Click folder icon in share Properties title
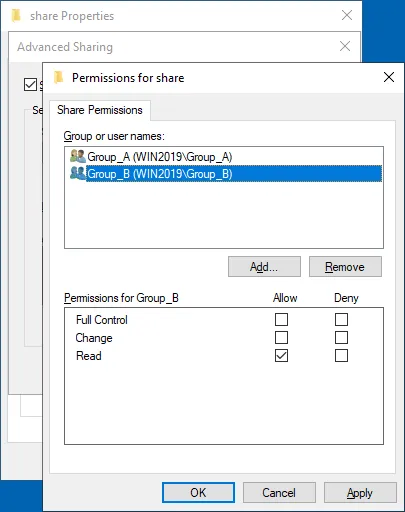 (x=16, y=16)
